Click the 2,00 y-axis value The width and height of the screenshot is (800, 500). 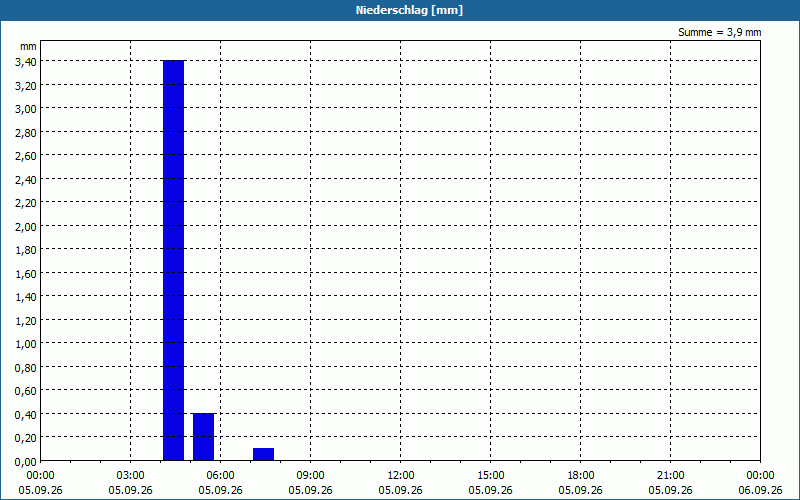coord(26,227)
